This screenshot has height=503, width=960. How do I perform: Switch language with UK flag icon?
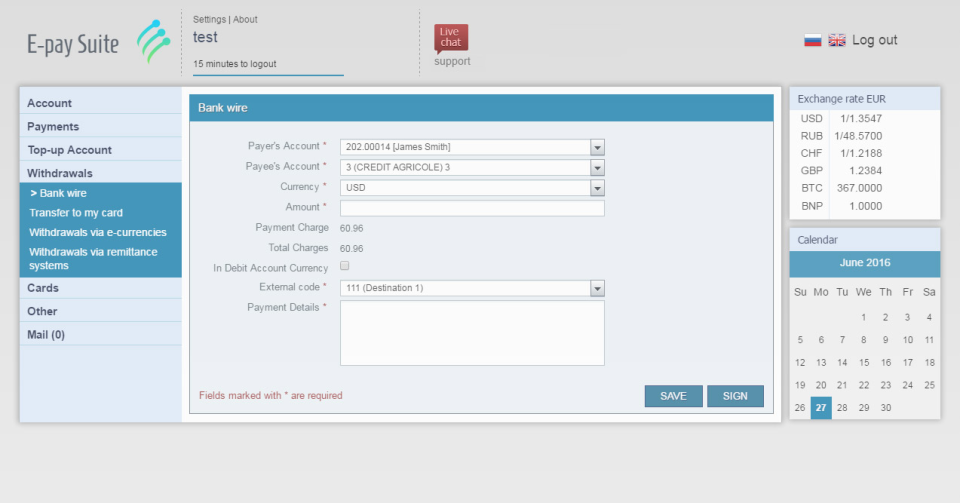[x=837, y=40]
